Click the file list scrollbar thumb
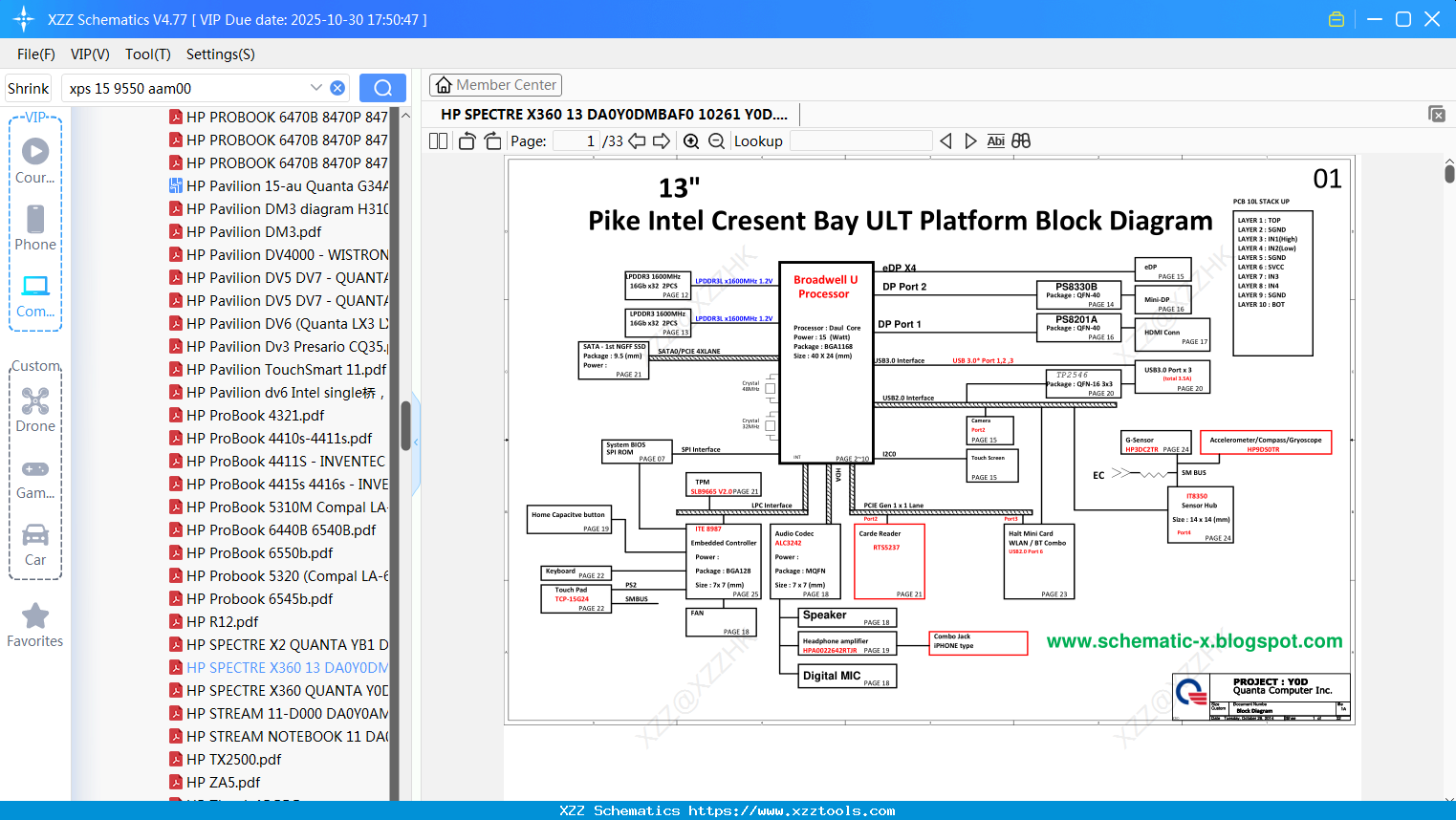 405,425
